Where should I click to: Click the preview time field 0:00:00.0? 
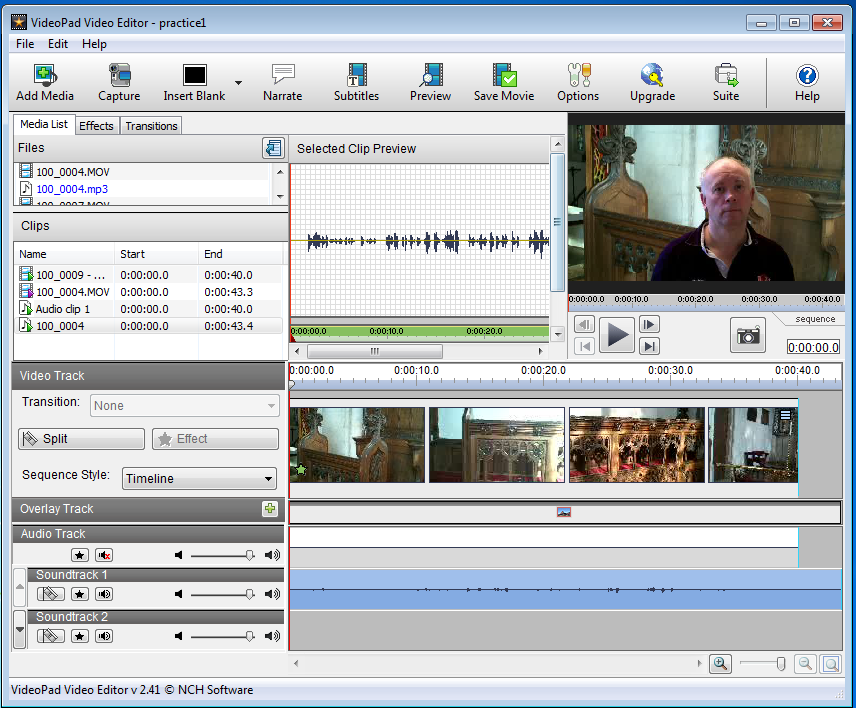point(813,347)
